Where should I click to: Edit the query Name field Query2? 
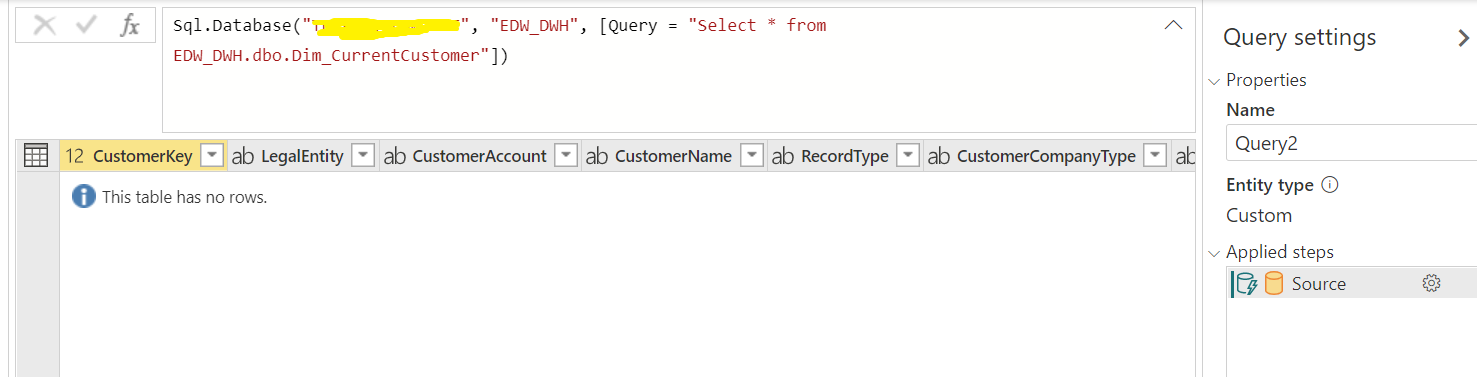click(1351, 143)
